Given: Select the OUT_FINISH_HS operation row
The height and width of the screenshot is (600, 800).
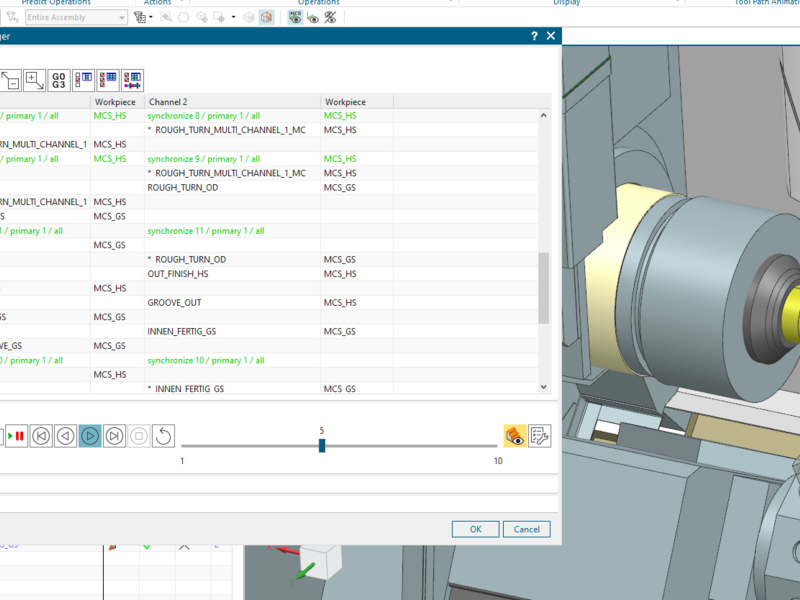Looking at the screenshot, I should point(178,274).
